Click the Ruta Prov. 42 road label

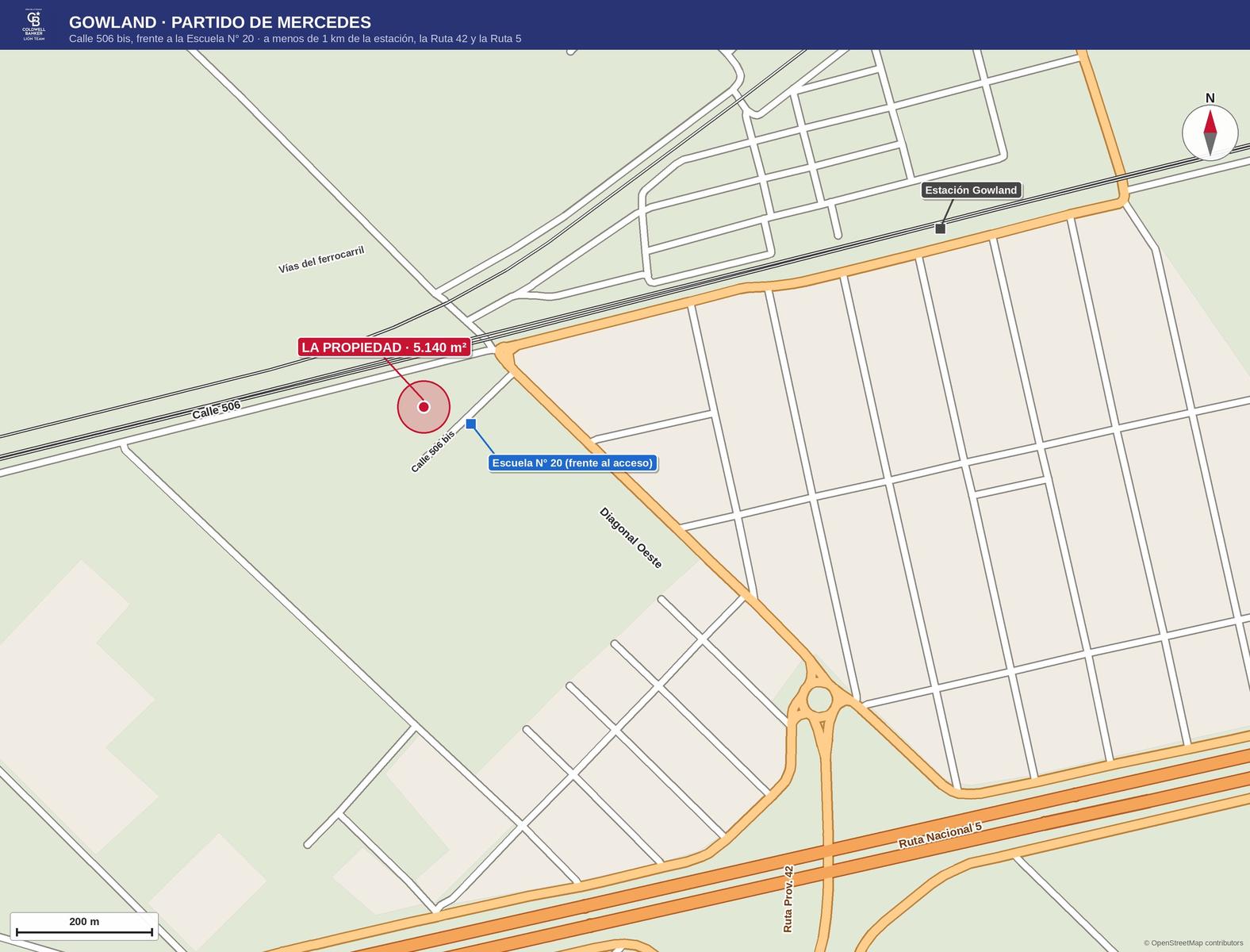tap(788, 898)
